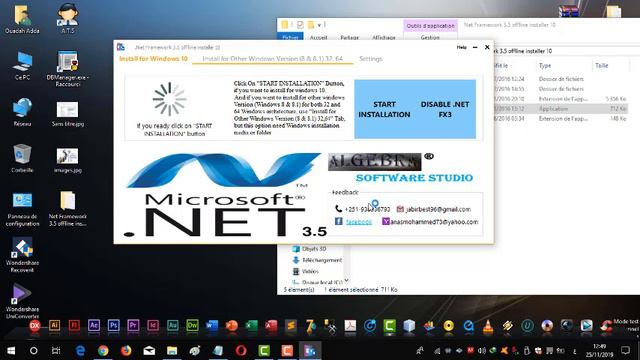Sort files by the Type column header
Viewport: 640px width, 360px height.
[x=545, y=65]
